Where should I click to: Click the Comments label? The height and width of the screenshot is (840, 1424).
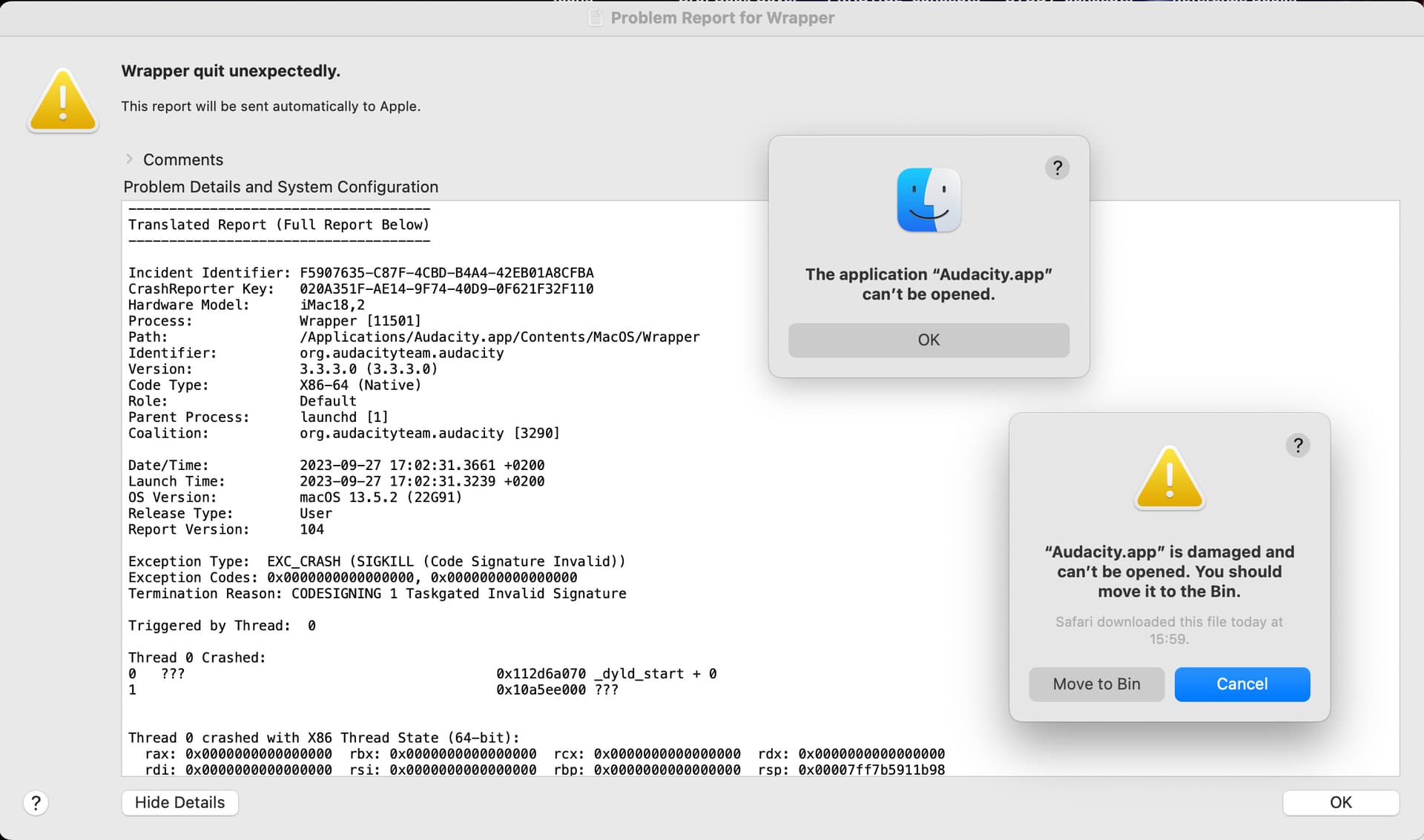point(182,160)
